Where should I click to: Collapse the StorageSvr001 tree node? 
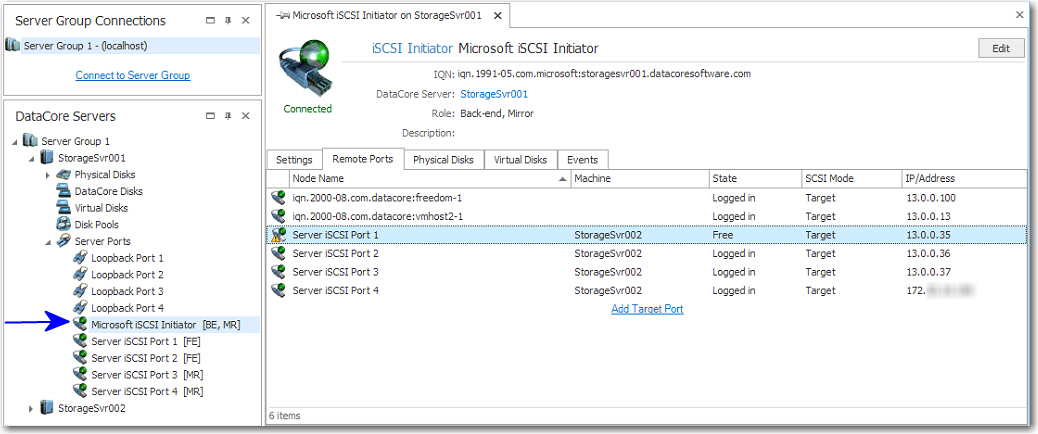tap(32, 159)
